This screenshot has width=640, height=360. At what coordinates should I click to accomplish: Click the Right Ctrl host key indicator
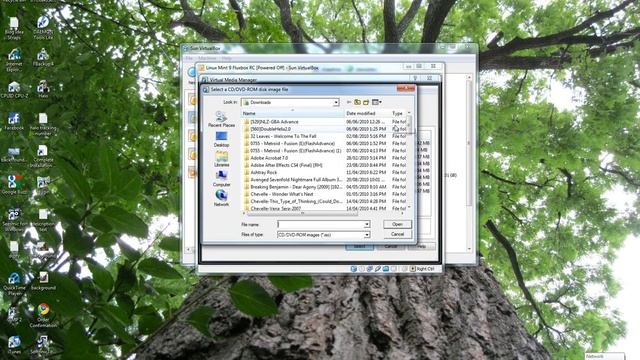pos(422,269)
